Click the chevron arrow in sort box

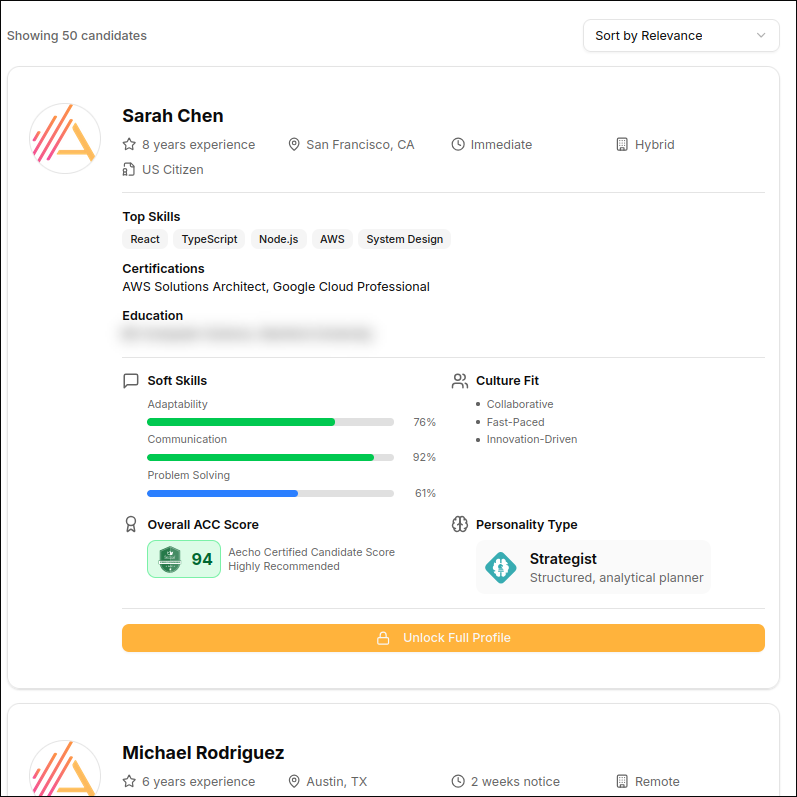tap(761, 36)
